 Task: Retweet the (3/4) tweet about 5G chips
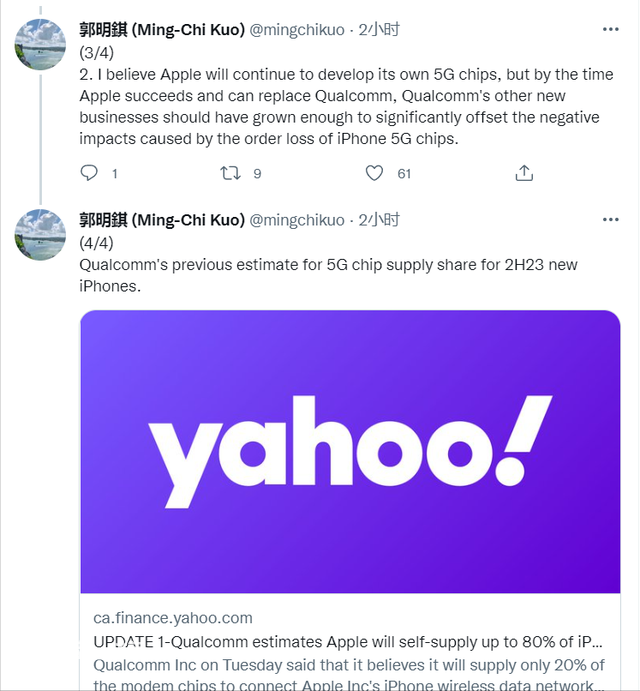pos(231,173)
